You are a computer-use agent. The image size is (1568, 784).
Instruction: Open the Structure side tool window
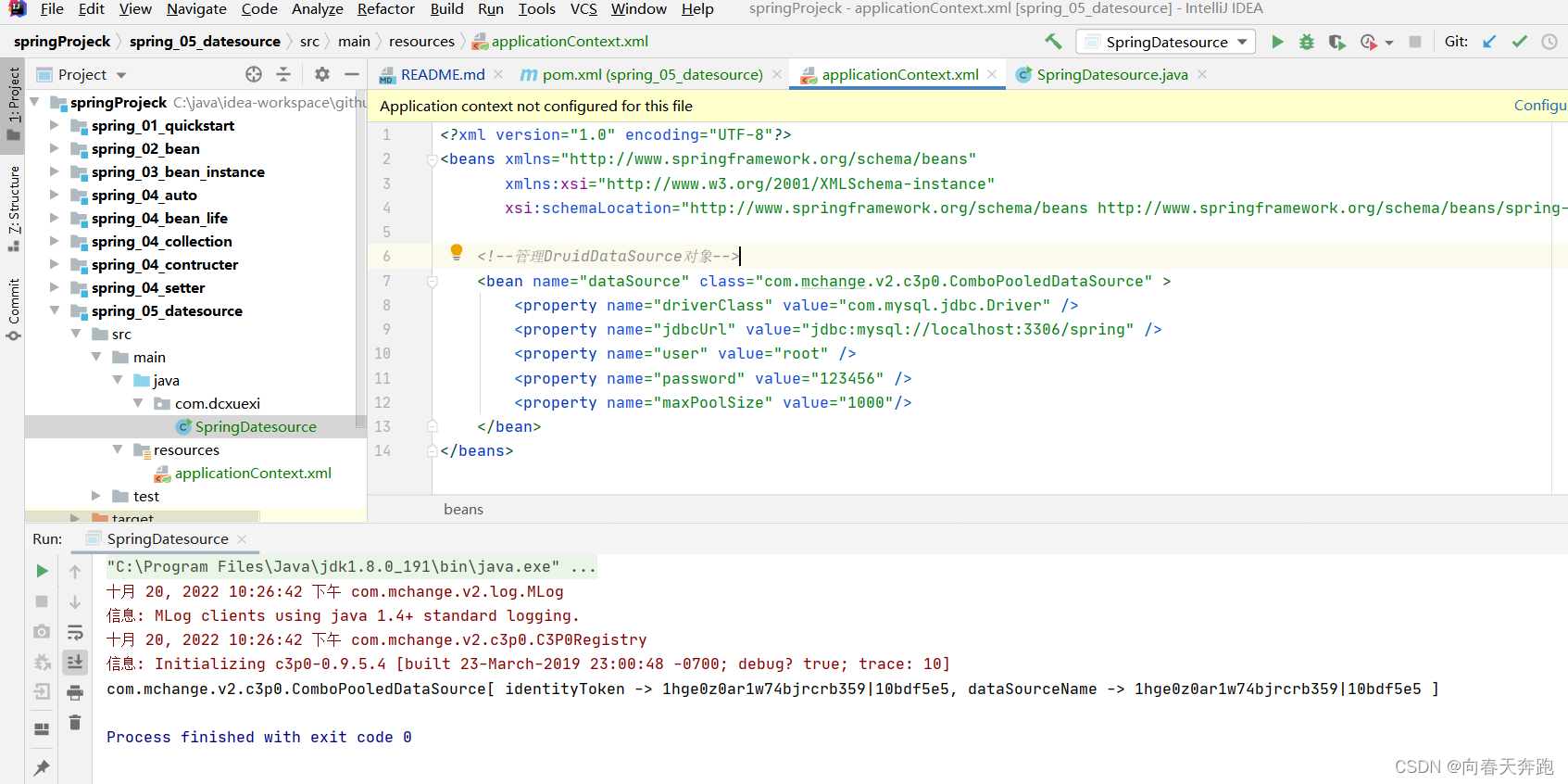pyautogui.click(x=14, y=208)
